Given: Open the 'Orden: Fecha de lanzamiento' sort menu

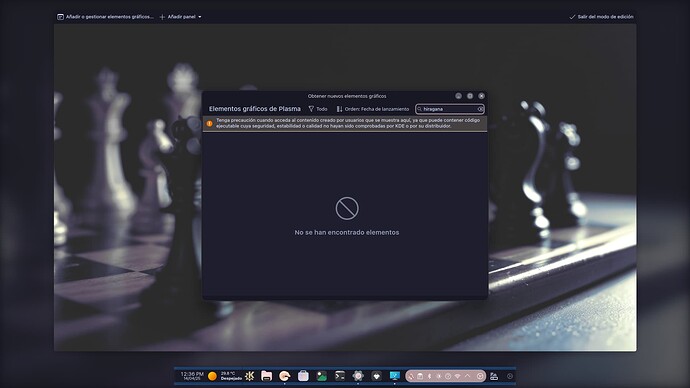Looking at the screenshot, I should tap(373, 109).
